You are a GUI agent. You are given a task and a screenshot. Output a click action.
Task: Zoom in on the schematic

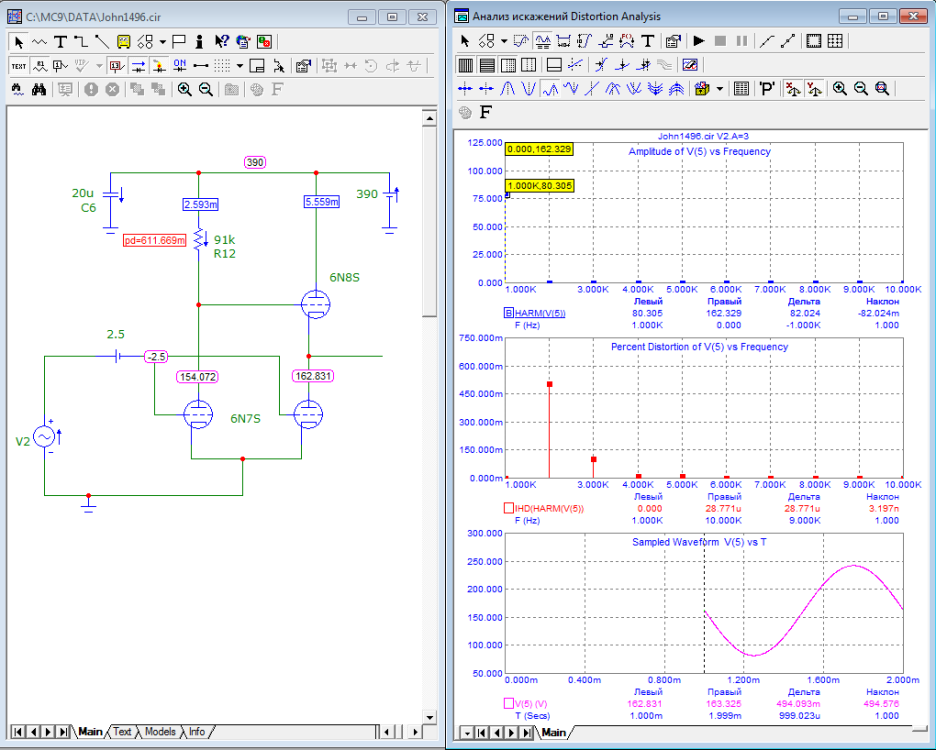tap(184, 89)
